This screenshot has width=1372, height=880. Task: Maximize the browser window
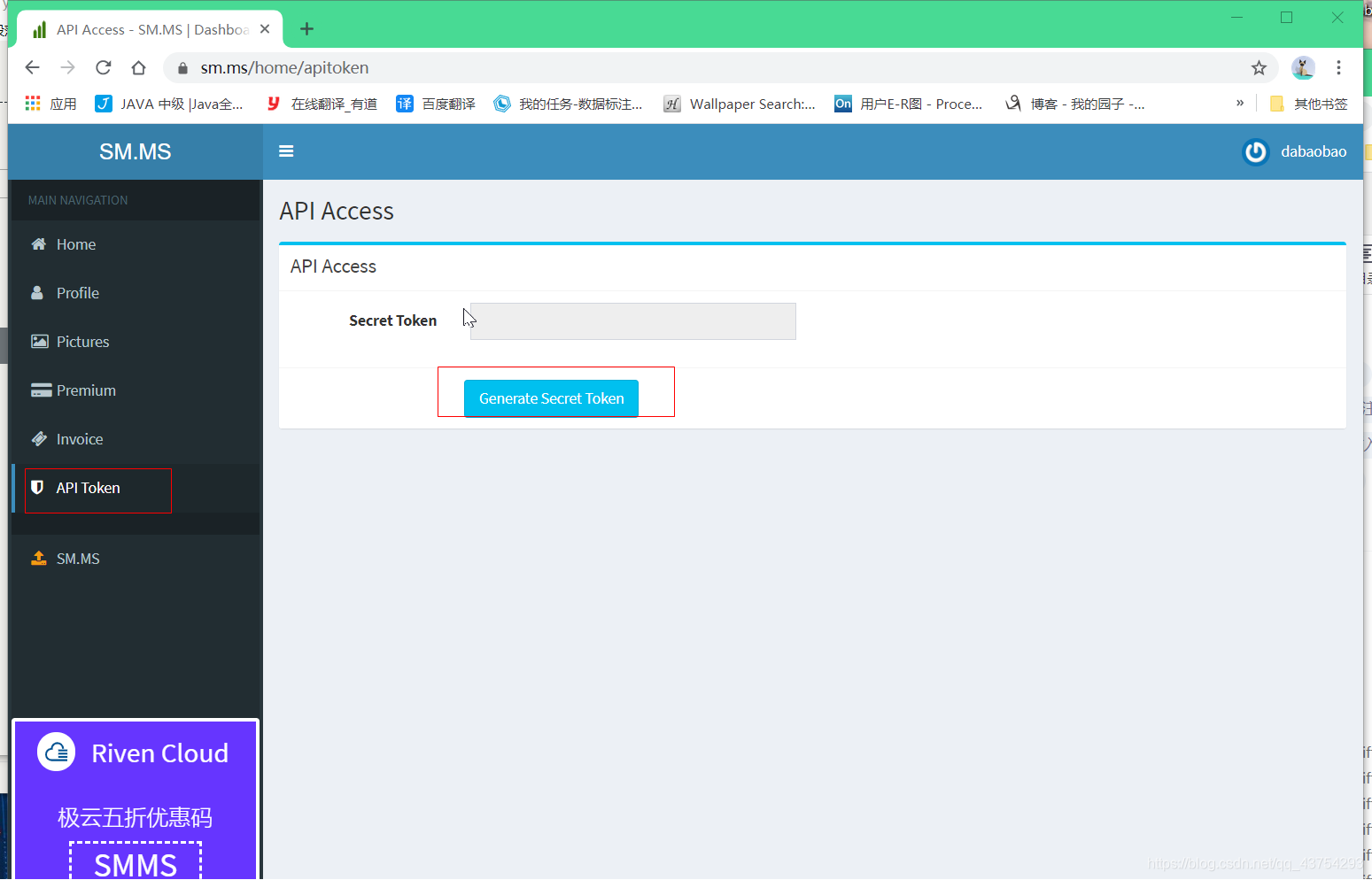(x=1286, y=18)
